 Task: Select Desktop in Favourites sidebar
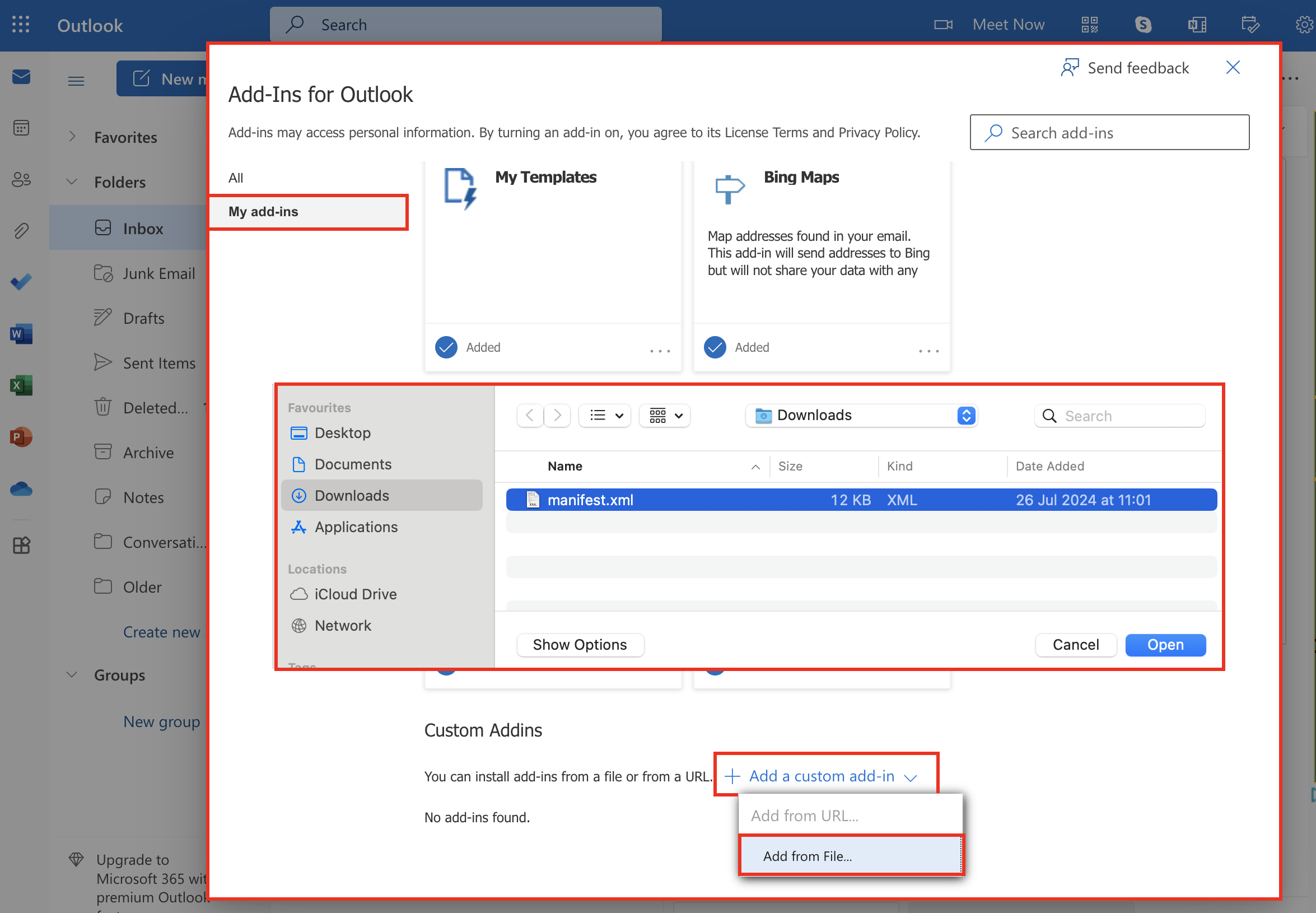(382, 433)
